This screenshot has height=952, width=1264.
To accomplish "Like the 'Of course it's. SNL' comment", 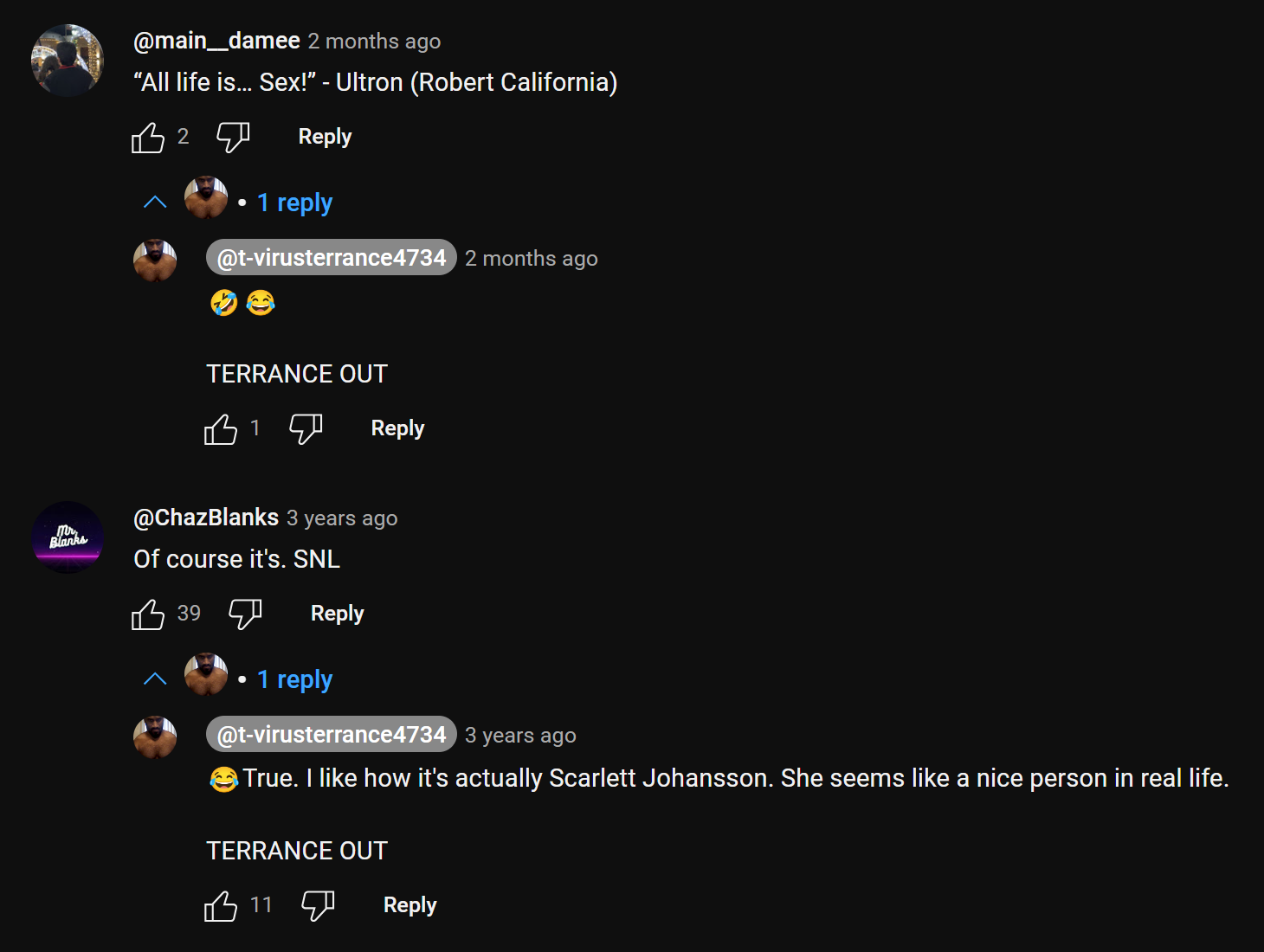I will pos(148,614).
